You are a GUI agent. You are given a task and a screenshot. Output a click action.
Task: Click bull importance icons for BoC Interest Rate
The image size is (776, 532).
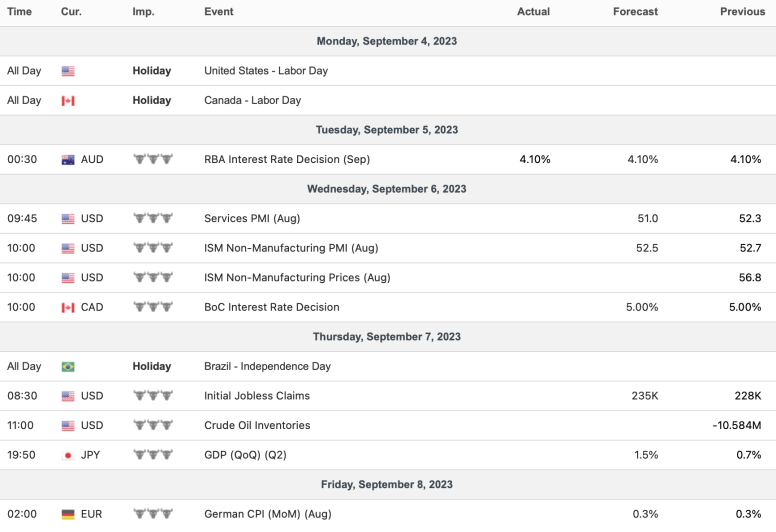[x=153, y=307]
